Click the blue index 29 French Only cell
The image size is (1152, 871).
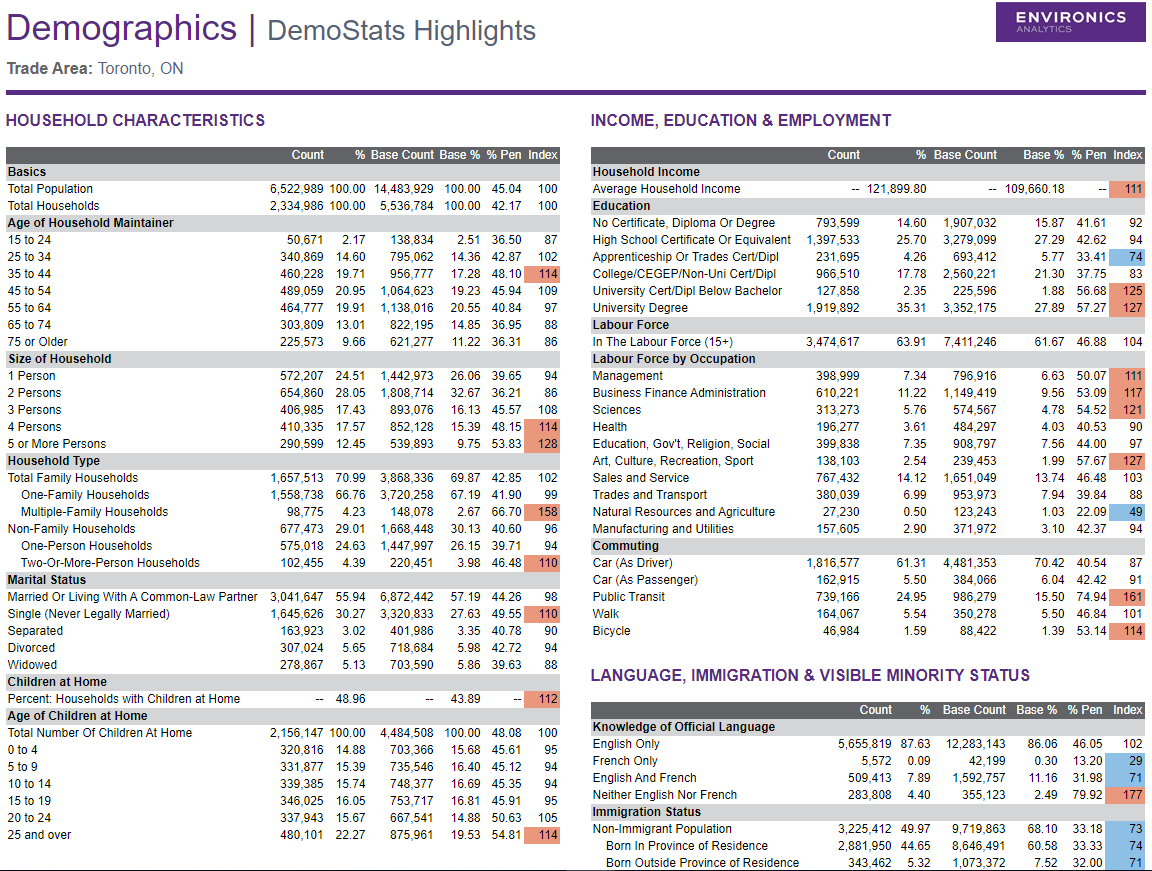click(1127, 761)
